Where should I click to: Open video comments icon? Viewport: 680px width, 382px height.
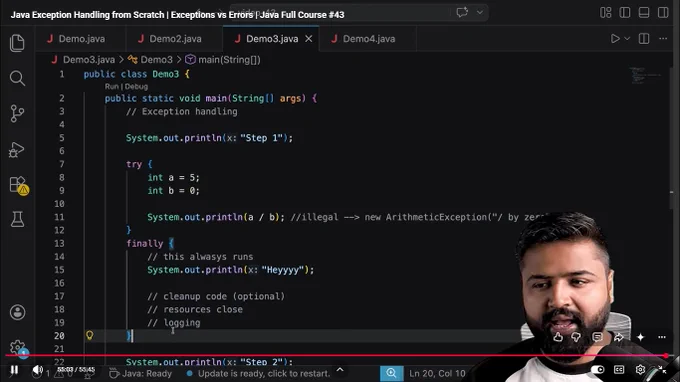[x=597, y=337]
